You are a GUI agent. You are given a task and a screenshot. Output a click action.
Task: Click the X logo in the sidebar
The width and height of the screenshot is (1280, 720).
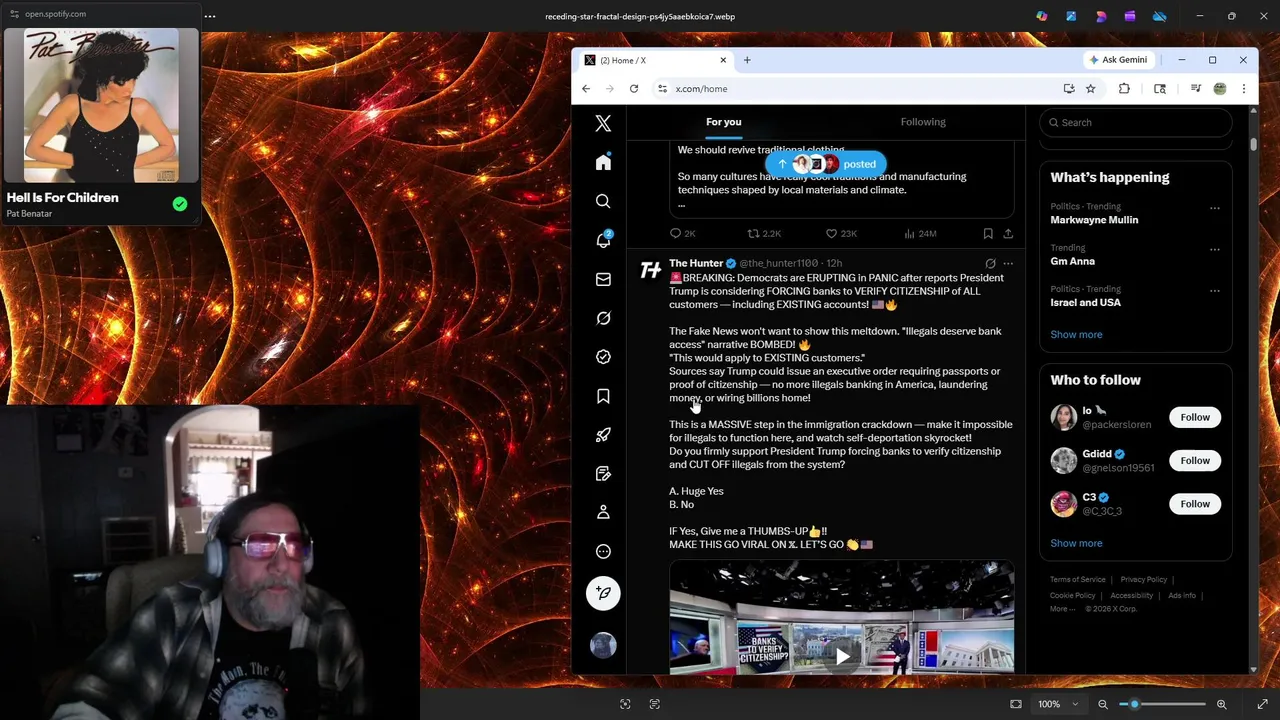pos(603,123)
